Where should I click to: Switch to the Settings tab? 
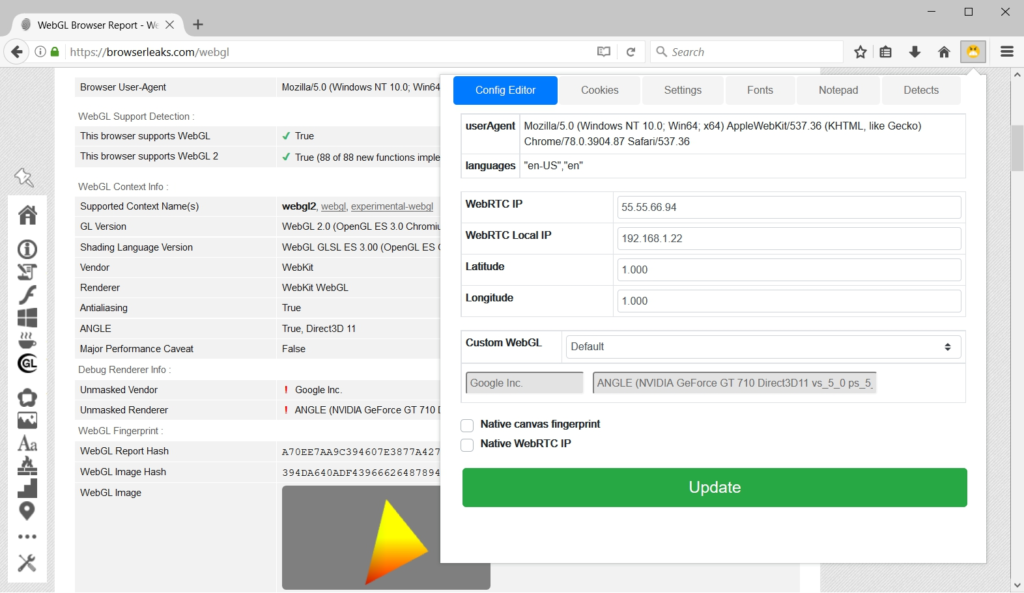click(x=682, y=90)
